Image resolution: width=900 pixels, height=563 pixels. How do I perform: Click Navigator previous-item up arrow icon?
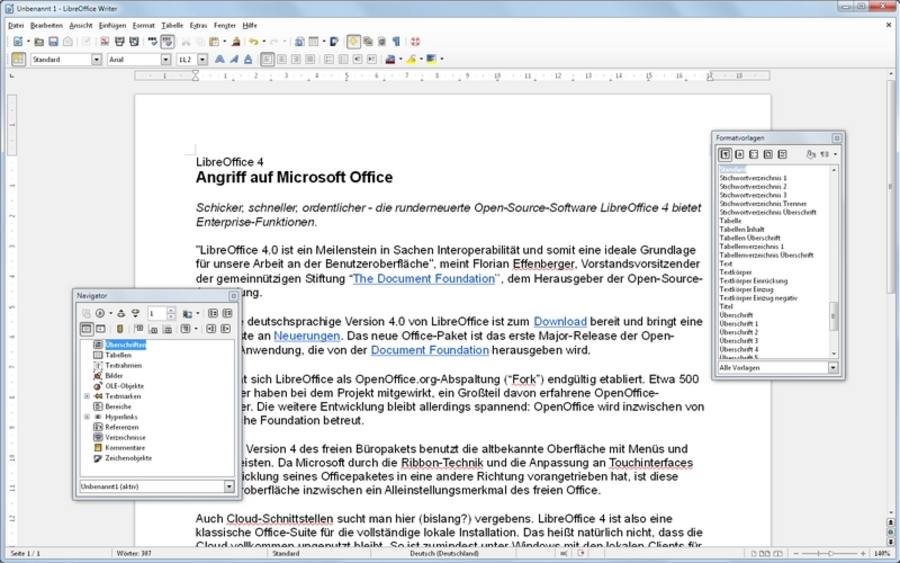(x=121, y=313)
